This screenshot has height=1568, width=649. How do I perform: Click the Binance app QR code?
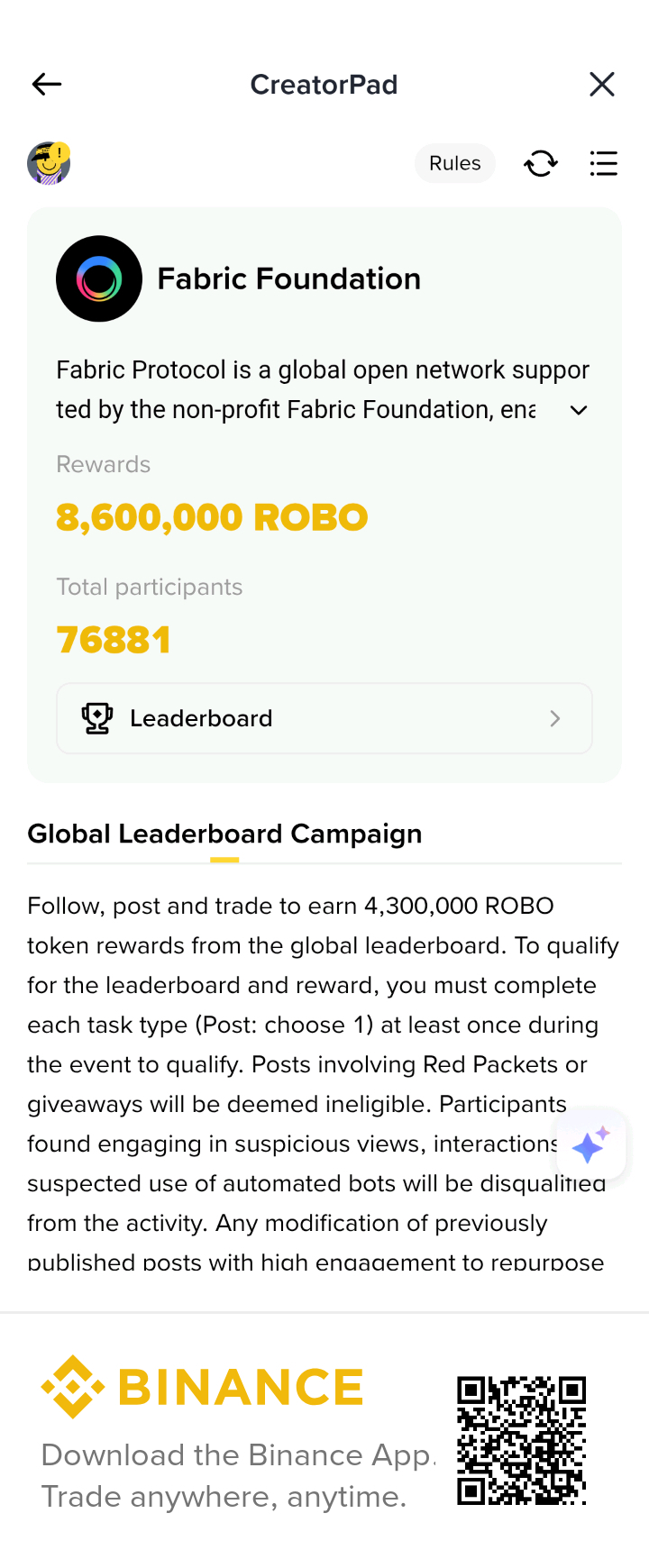521,1440
